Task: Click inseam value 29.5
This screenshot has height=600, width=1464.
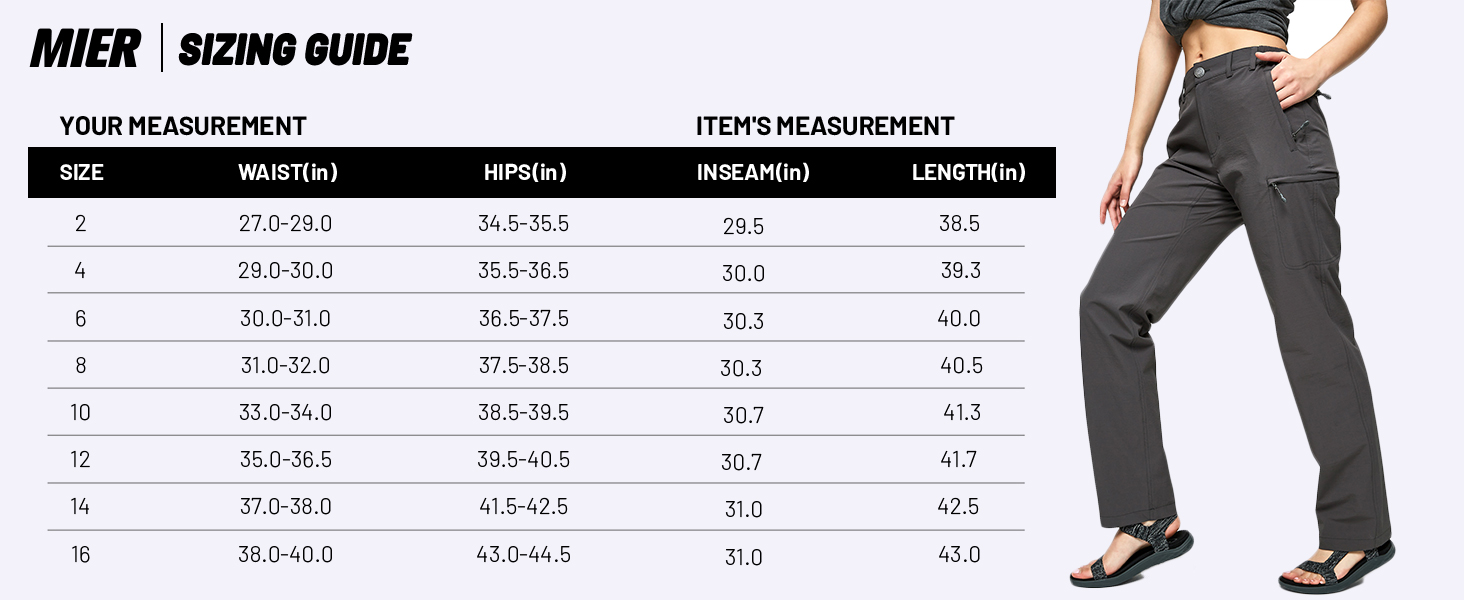Action: [x=743, y=227]
